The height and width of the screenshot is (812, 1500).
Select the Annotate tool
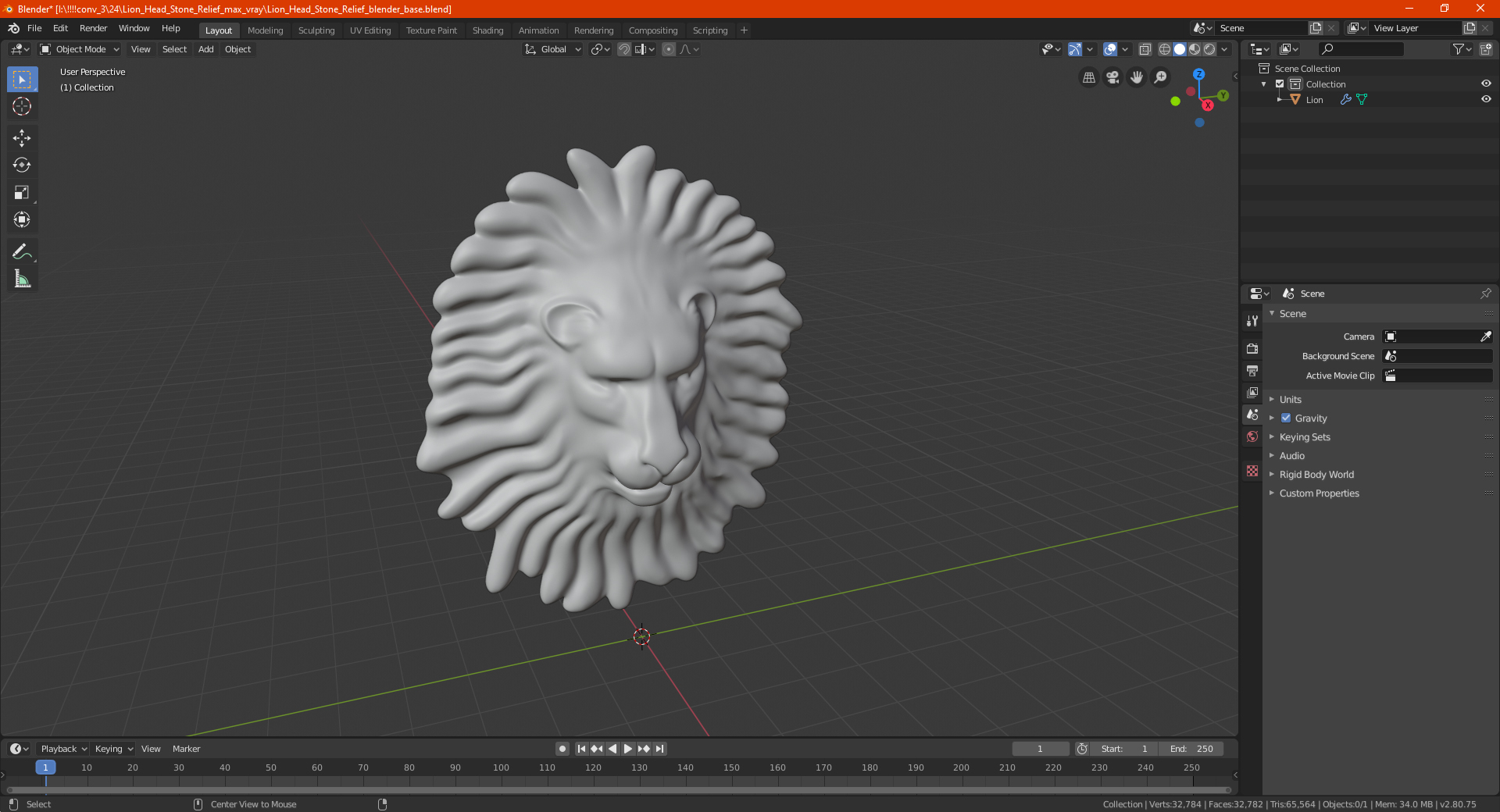[22, 251]
